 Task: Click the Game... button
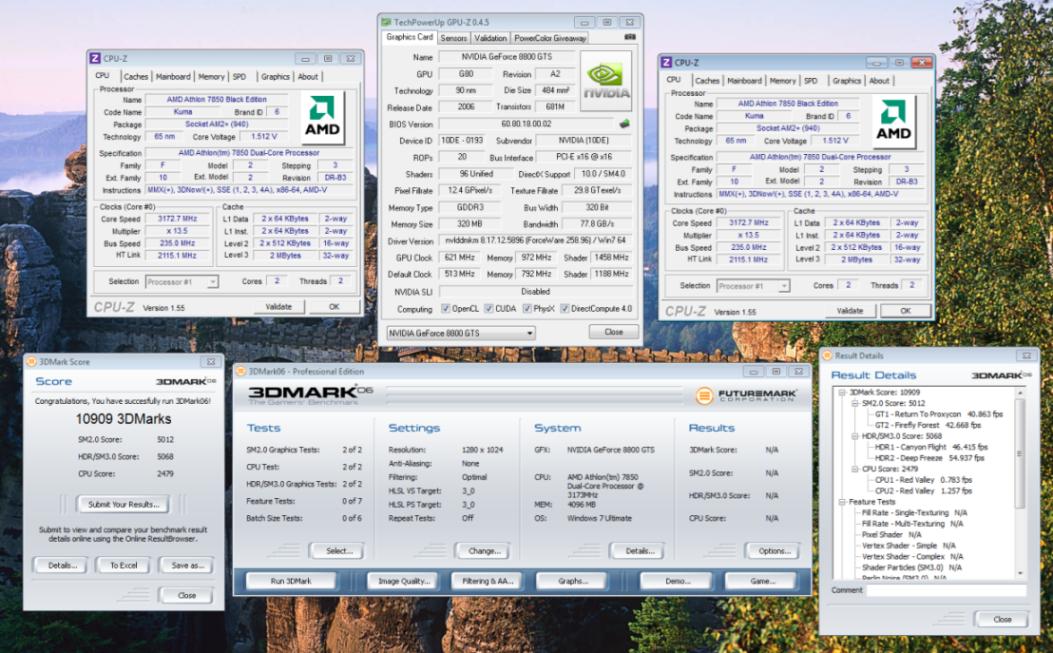(762, 581)
